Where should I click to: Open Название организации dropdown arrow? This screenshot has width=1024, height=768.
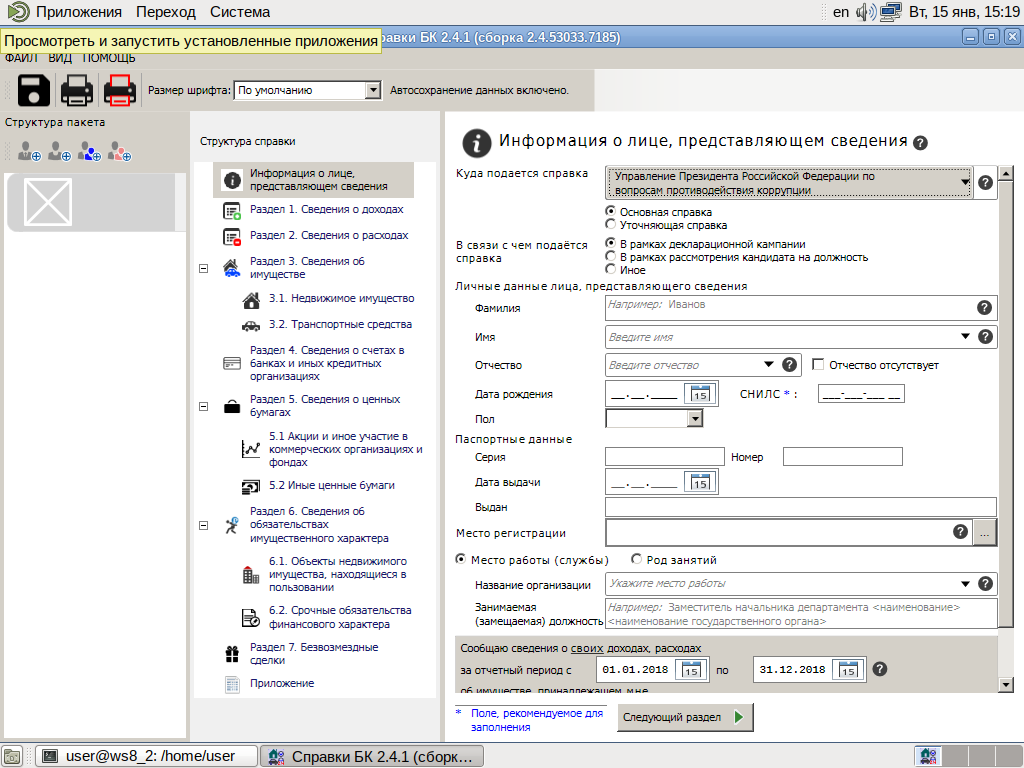[x=965, y=584]
